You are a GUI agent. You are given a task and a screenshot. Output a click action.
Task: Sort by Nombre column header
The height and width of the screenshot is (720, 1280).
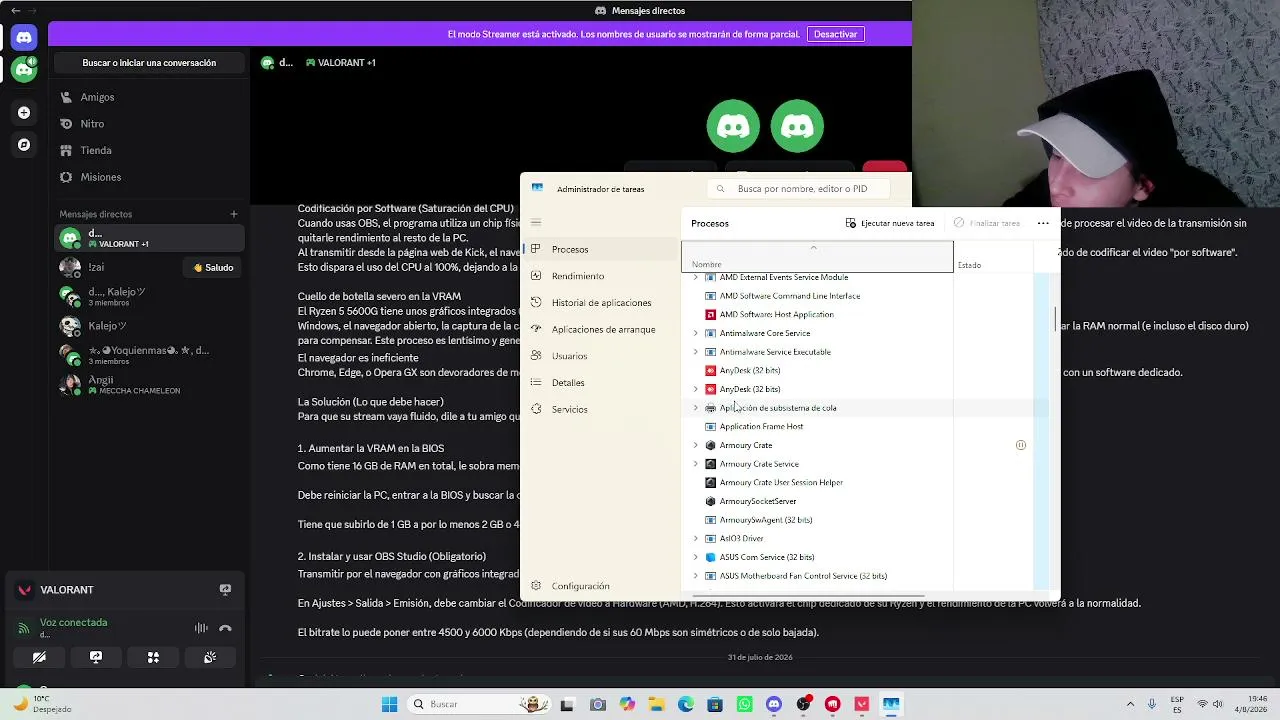(817, 258)
